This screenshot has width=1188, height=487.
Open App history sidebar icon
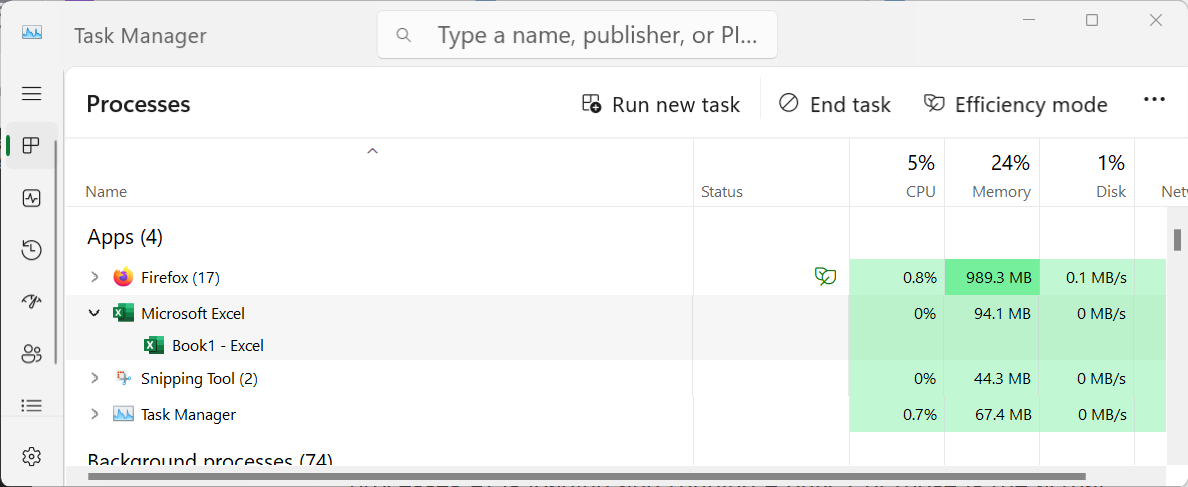point(31,250)
